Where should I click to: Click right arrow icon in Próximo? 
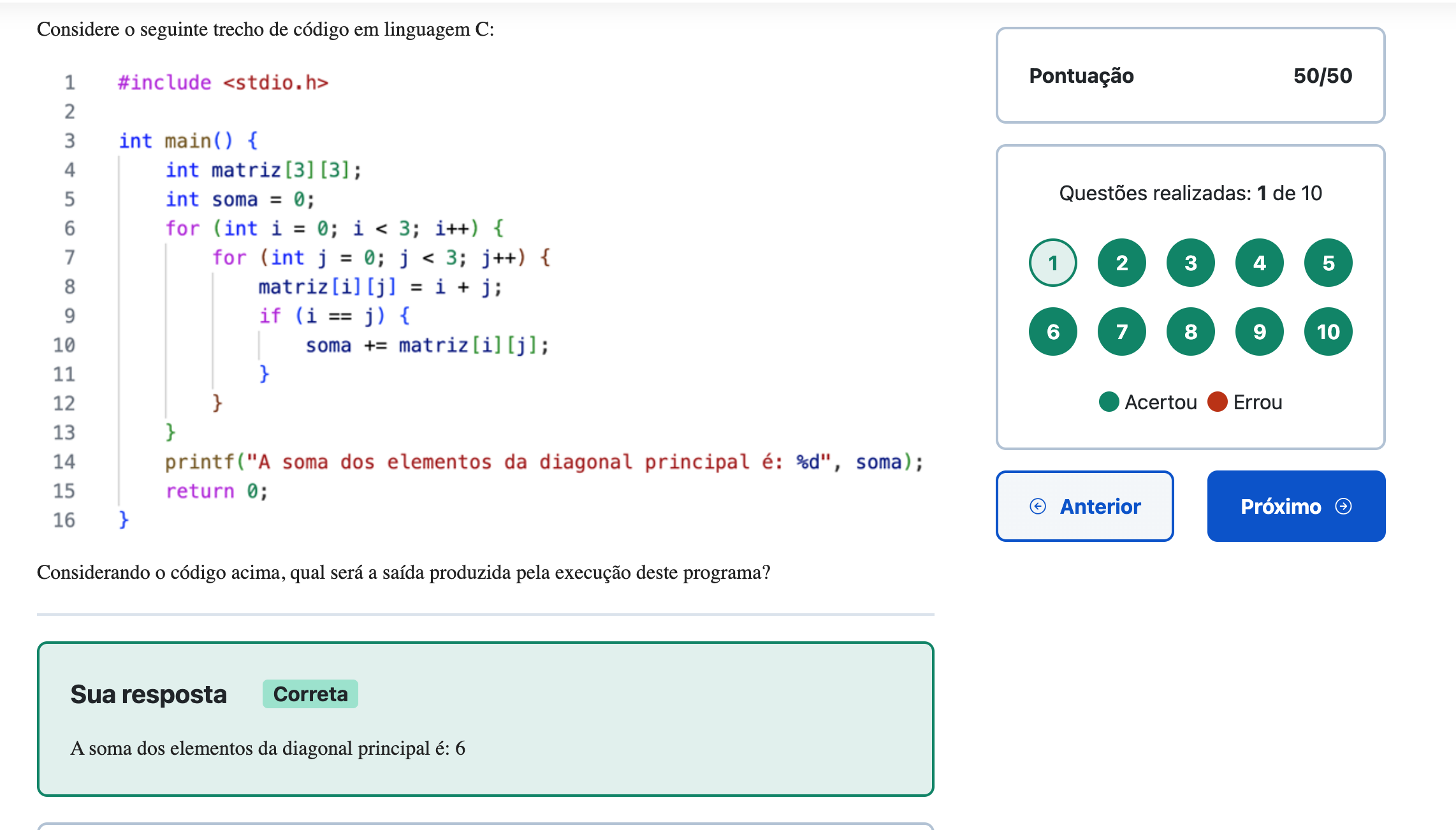1343,506
